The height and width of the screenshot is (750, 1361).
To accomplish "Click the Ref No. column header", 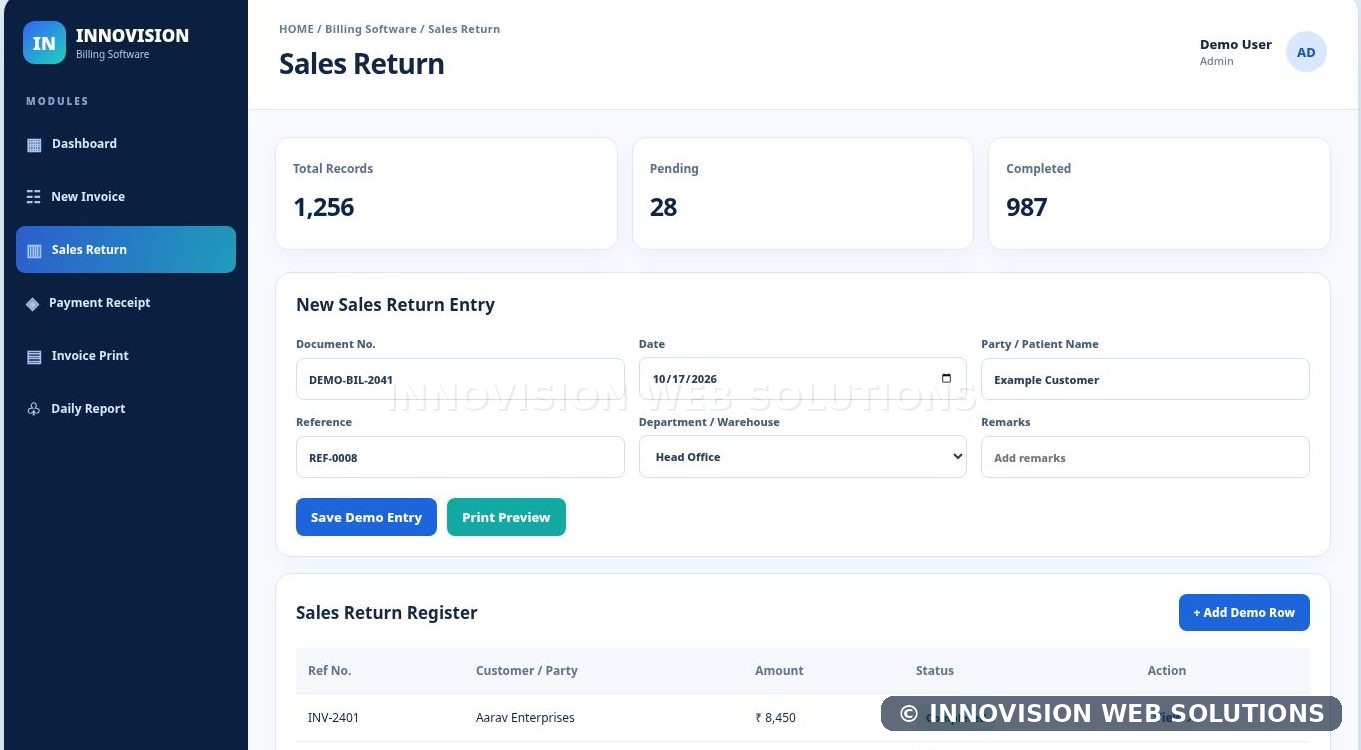I will pos(330,671).
